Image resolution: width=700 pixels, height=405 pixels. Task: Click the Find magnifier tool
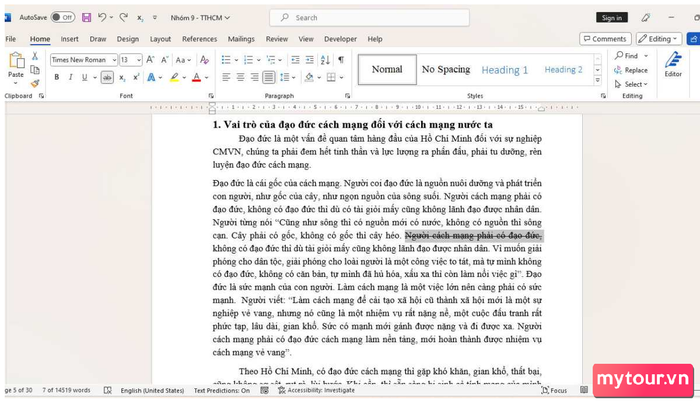(x=626, y=56)
